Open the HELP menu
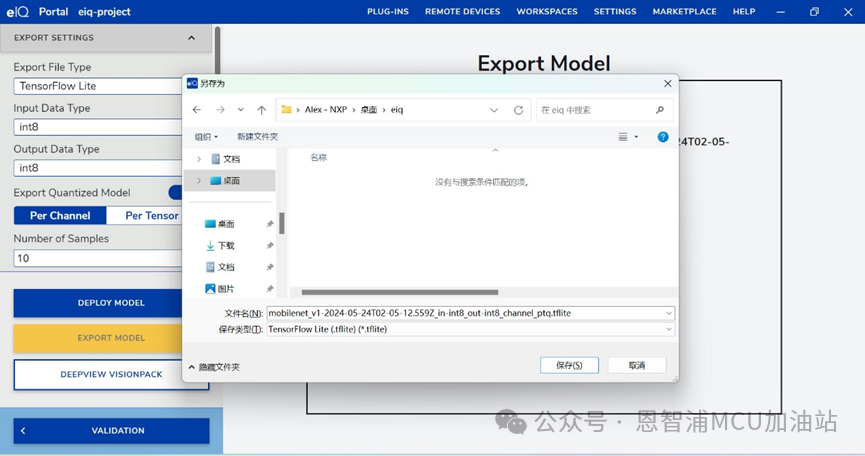Image resolution: width=865 pixels, height=456 pixels. pyautogui.click(x=744, y=12)
